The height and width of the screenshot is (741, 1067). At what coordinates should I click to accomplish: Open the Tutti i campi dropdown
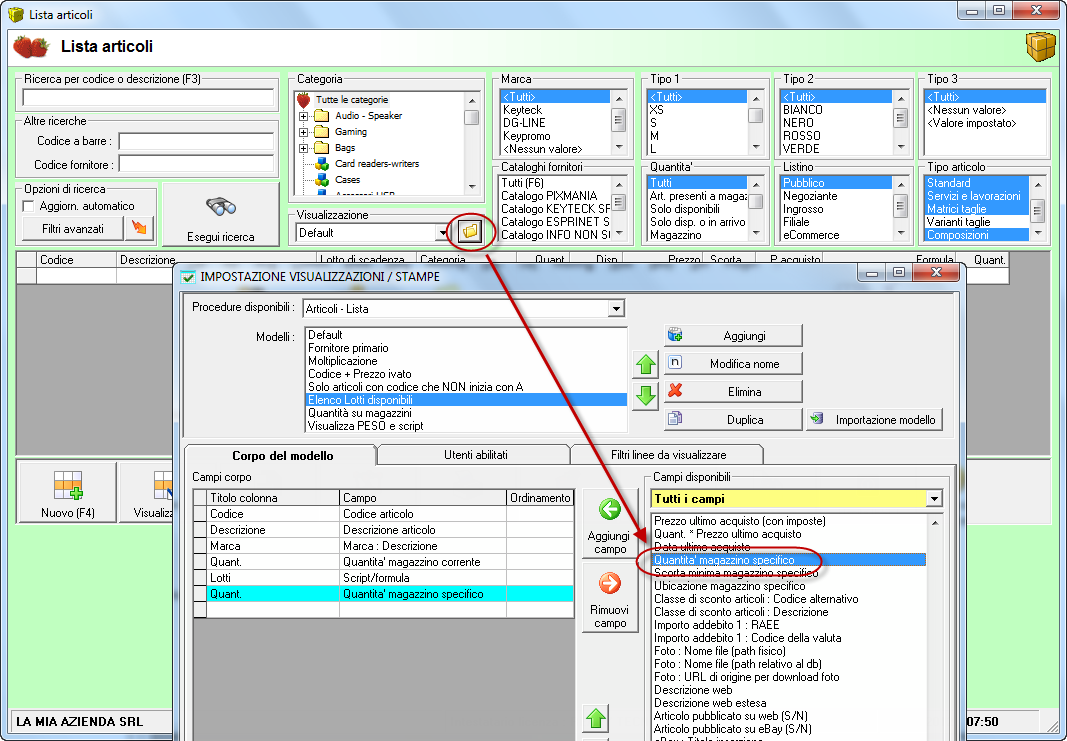[x=934, y=499]
